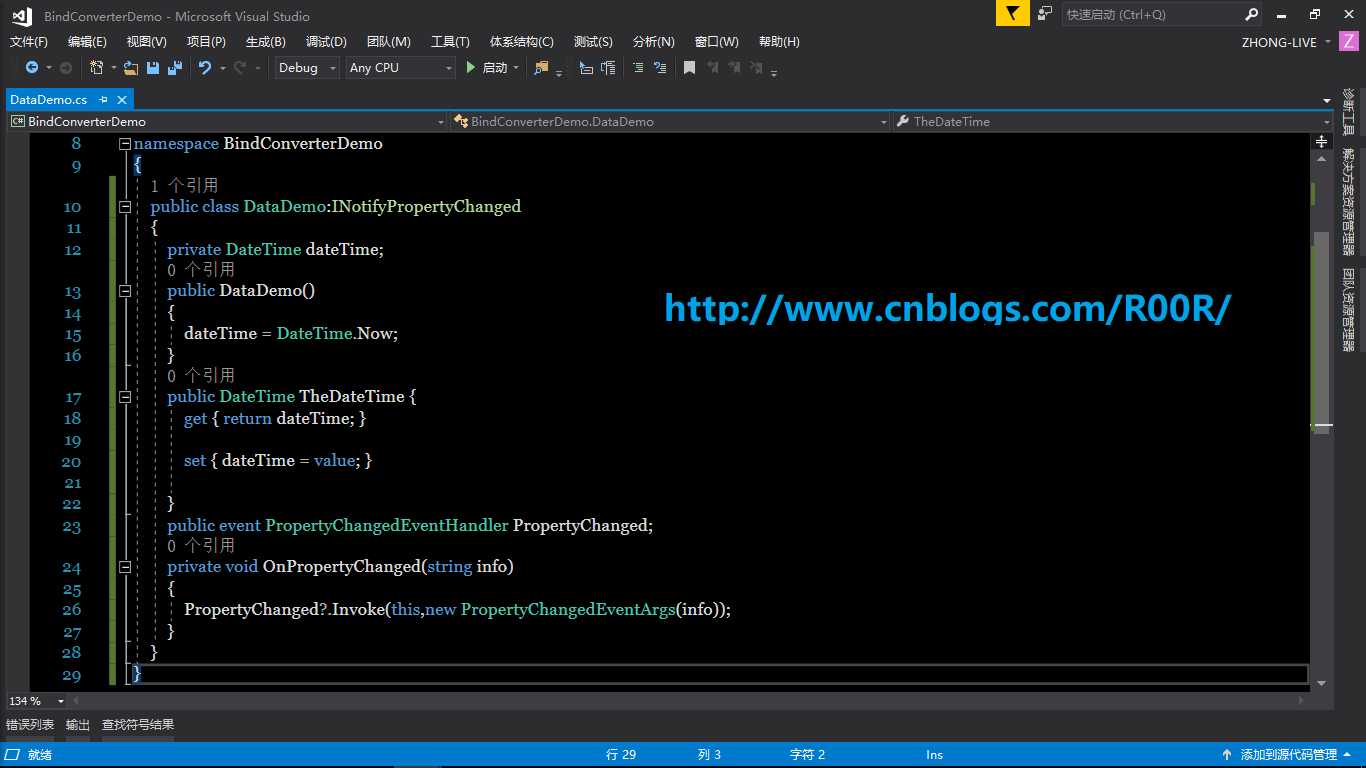
Task: Collapse the DataDemo class outline
Action: point(125,207)
